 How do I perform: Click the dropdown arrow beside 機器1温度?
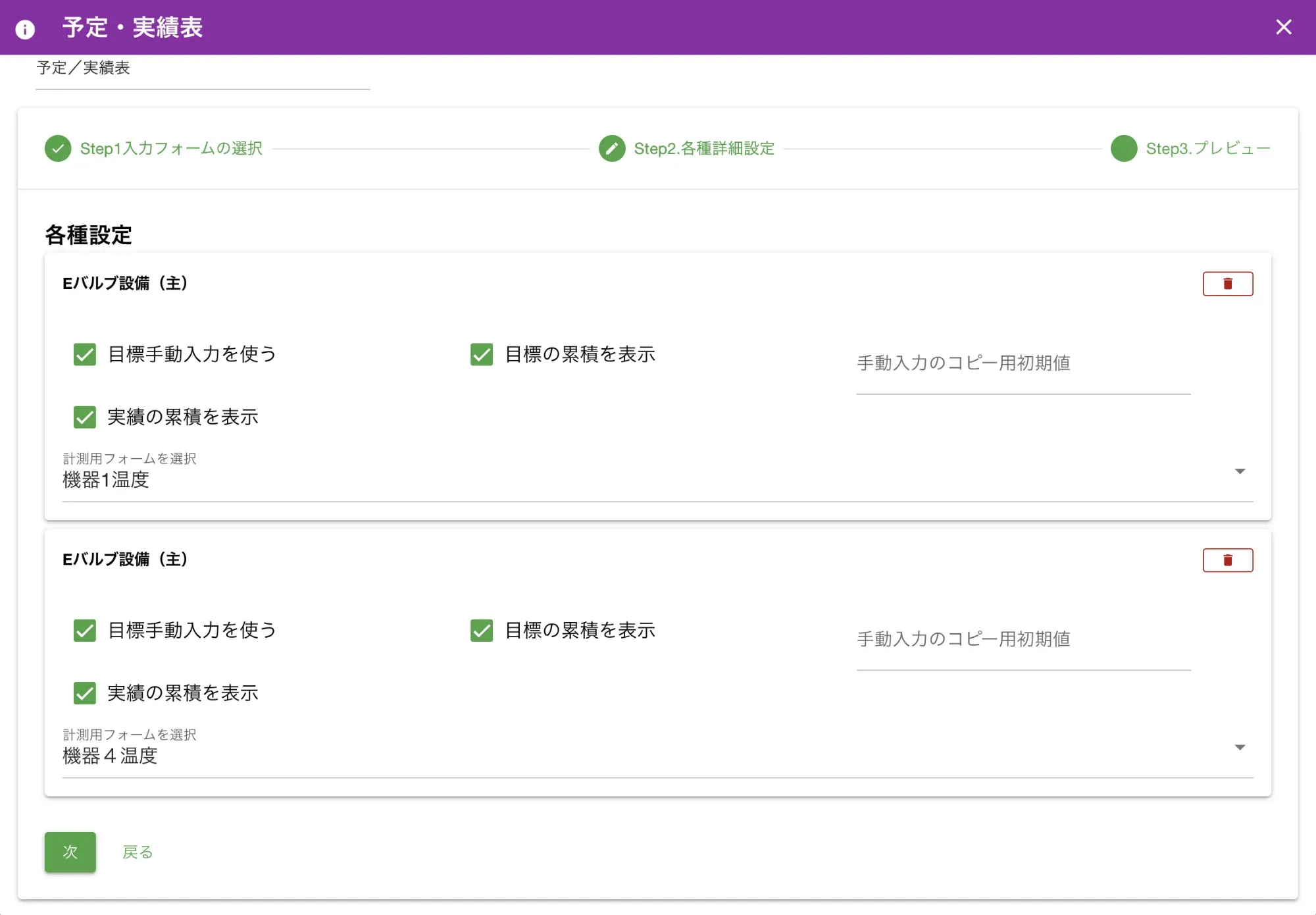[1241, 471]
